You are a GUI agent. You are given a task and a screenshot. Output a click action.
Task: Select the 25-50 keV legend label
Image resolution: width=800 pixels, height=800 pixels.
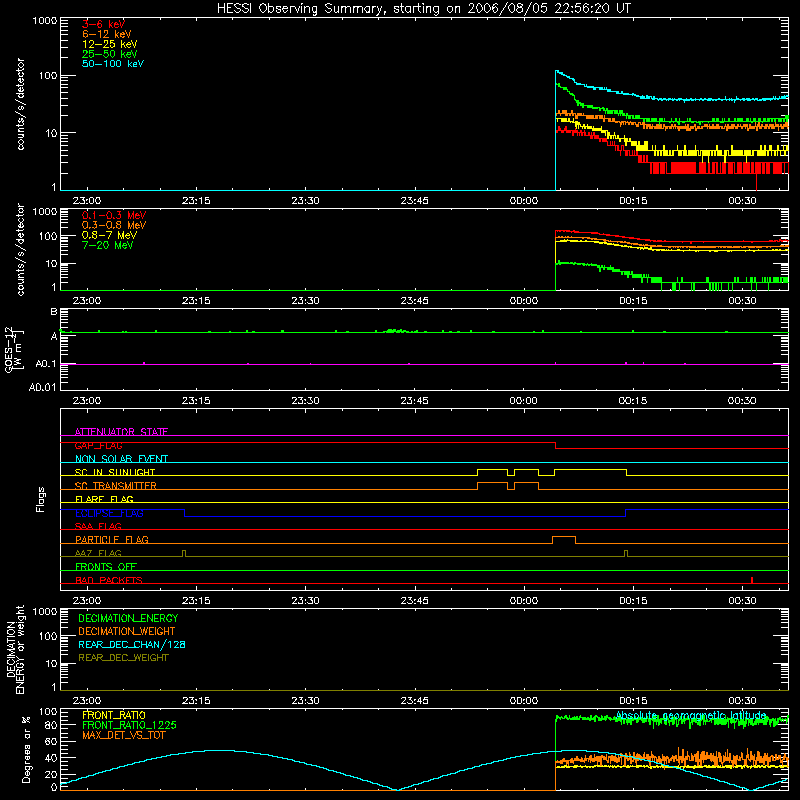point(110,54)
